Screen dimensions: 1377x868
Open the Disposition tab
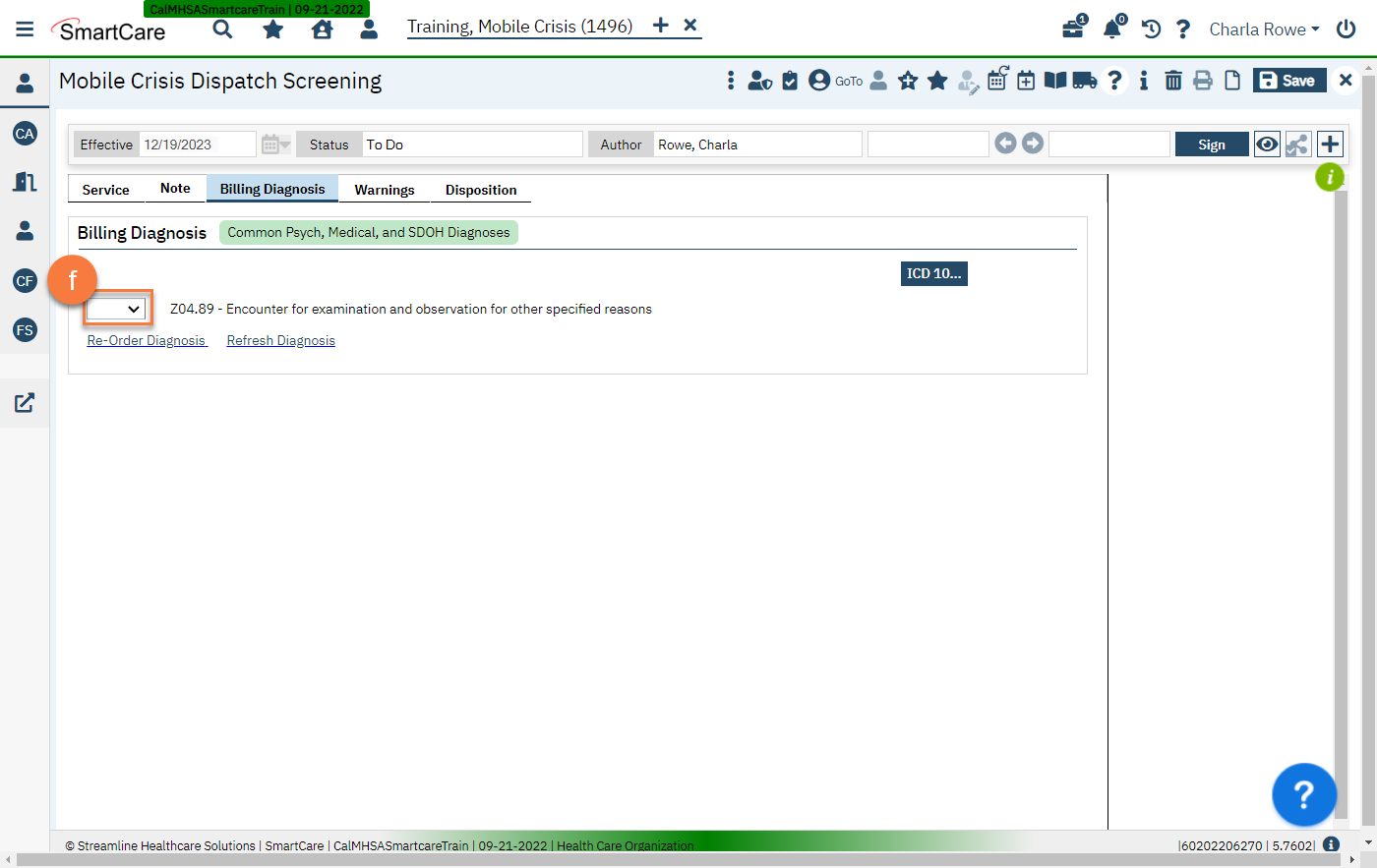[481, 190]
